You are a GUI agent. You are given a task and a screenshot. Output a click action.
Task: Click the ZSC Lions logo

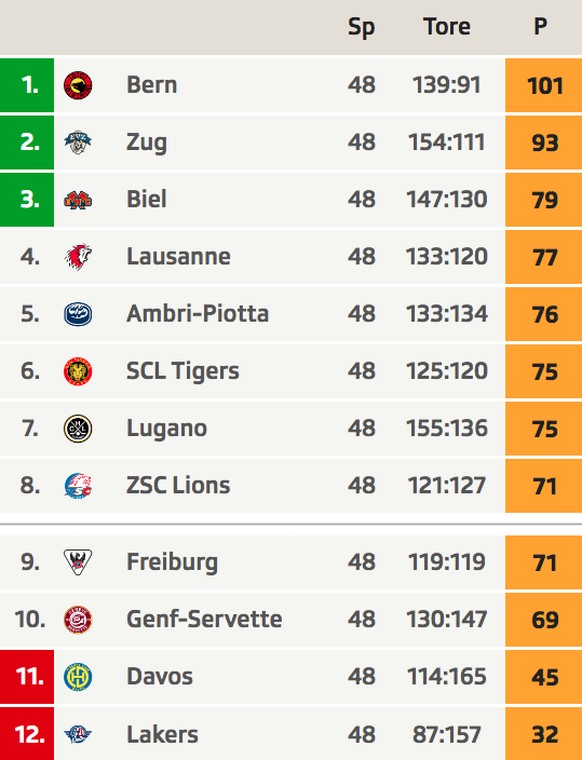pos(78,486)
